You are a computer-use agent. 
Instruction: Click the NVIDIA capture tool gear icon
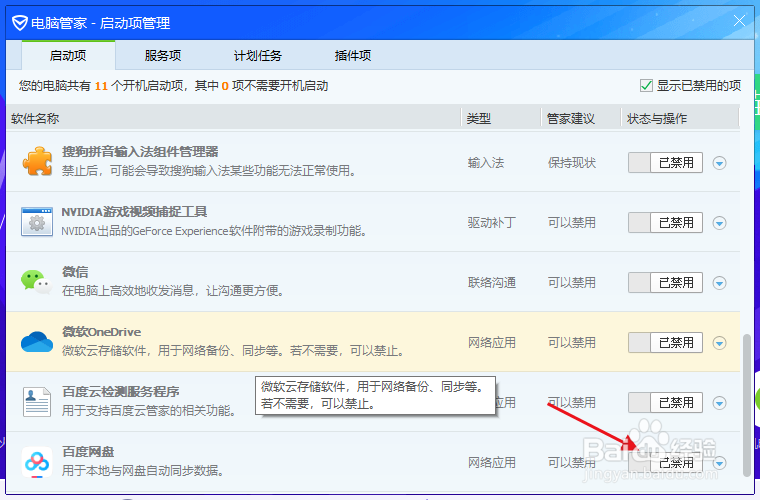click(37, 222)
